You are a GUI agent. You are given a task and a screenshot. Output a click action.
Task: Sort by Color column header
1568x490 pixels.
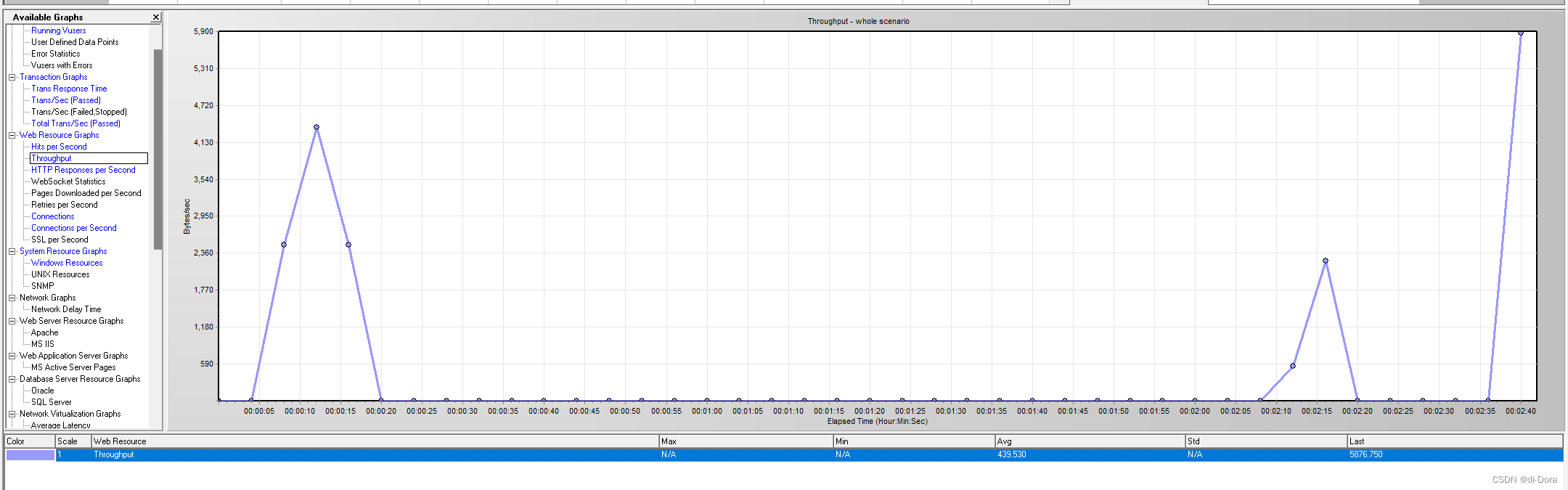(30, 441)
